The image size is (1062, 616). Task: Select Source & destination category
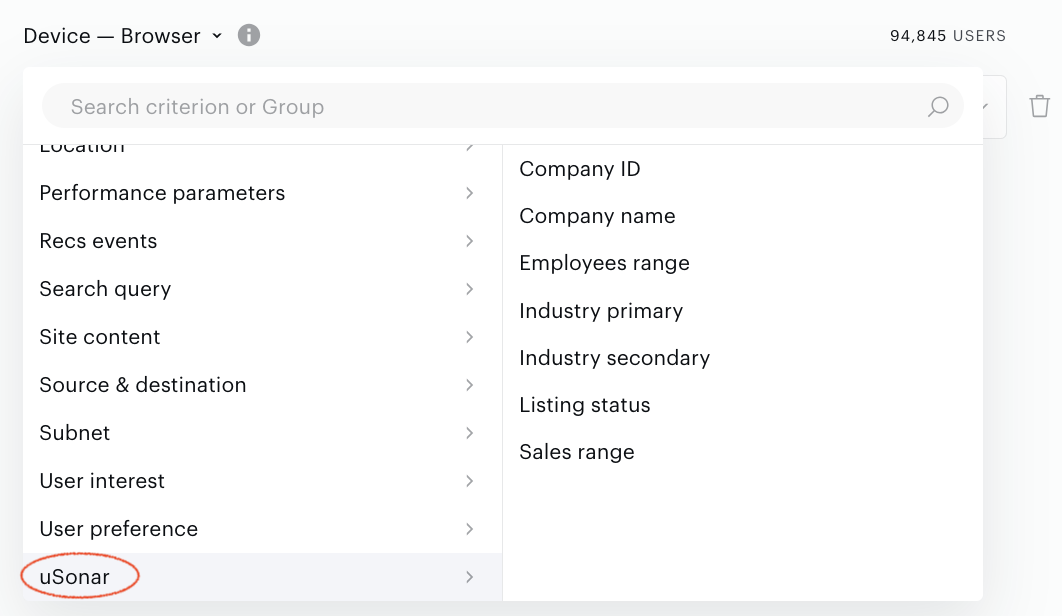[263, 385]
